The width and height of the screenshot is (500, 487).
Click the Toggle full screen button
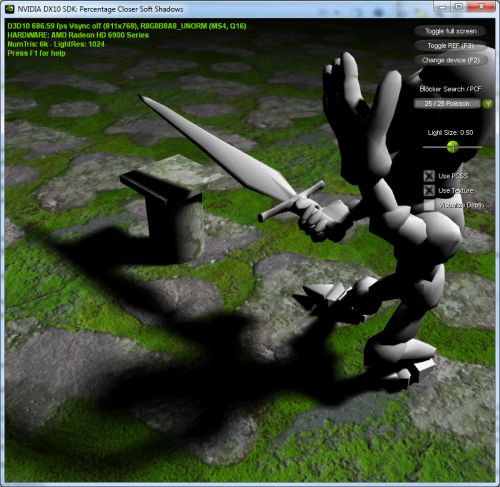click(450, 31)
